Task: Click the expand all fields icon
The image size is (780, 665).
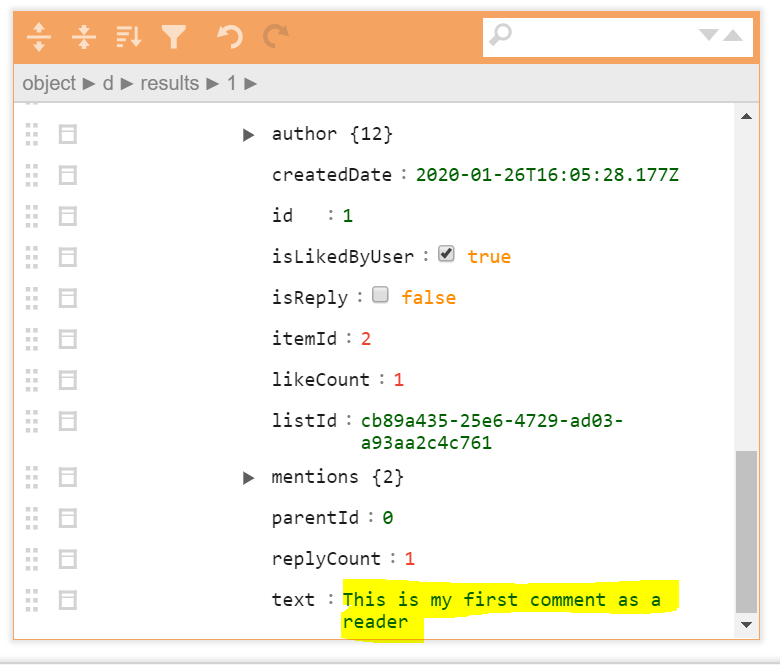Action: pyautogui.click(x=39, y=37)
